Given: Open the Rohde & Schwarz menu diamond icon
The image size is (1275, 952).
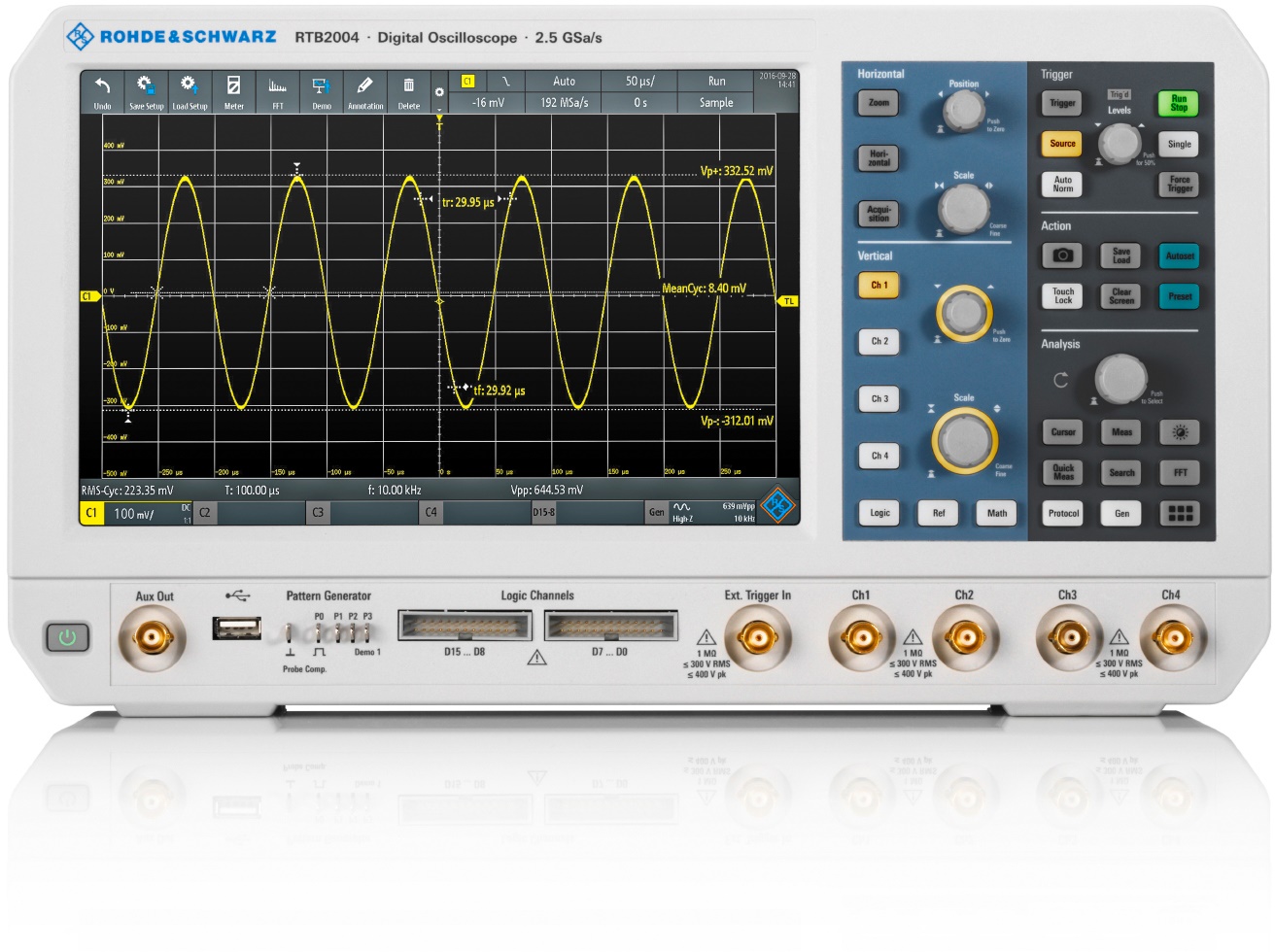Looking at the screenshot, I should click(777, 504).
